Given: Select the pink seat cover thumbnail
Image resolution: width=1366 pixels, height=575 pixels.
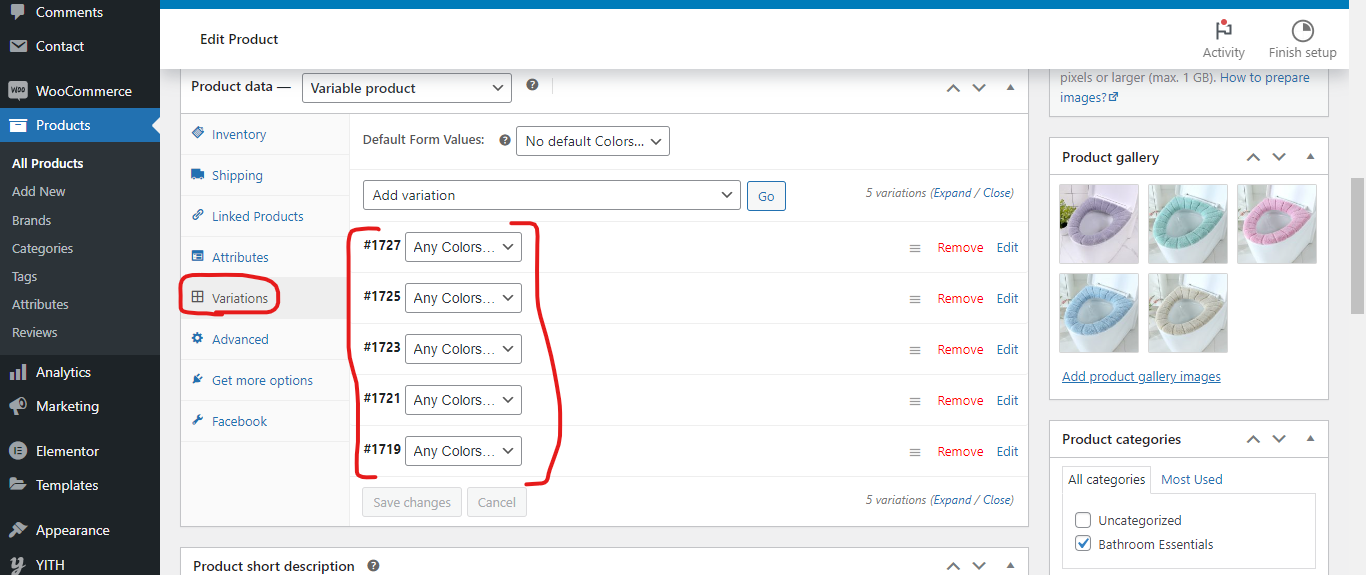Looking at the screenshot, I should click(1277, 224).
